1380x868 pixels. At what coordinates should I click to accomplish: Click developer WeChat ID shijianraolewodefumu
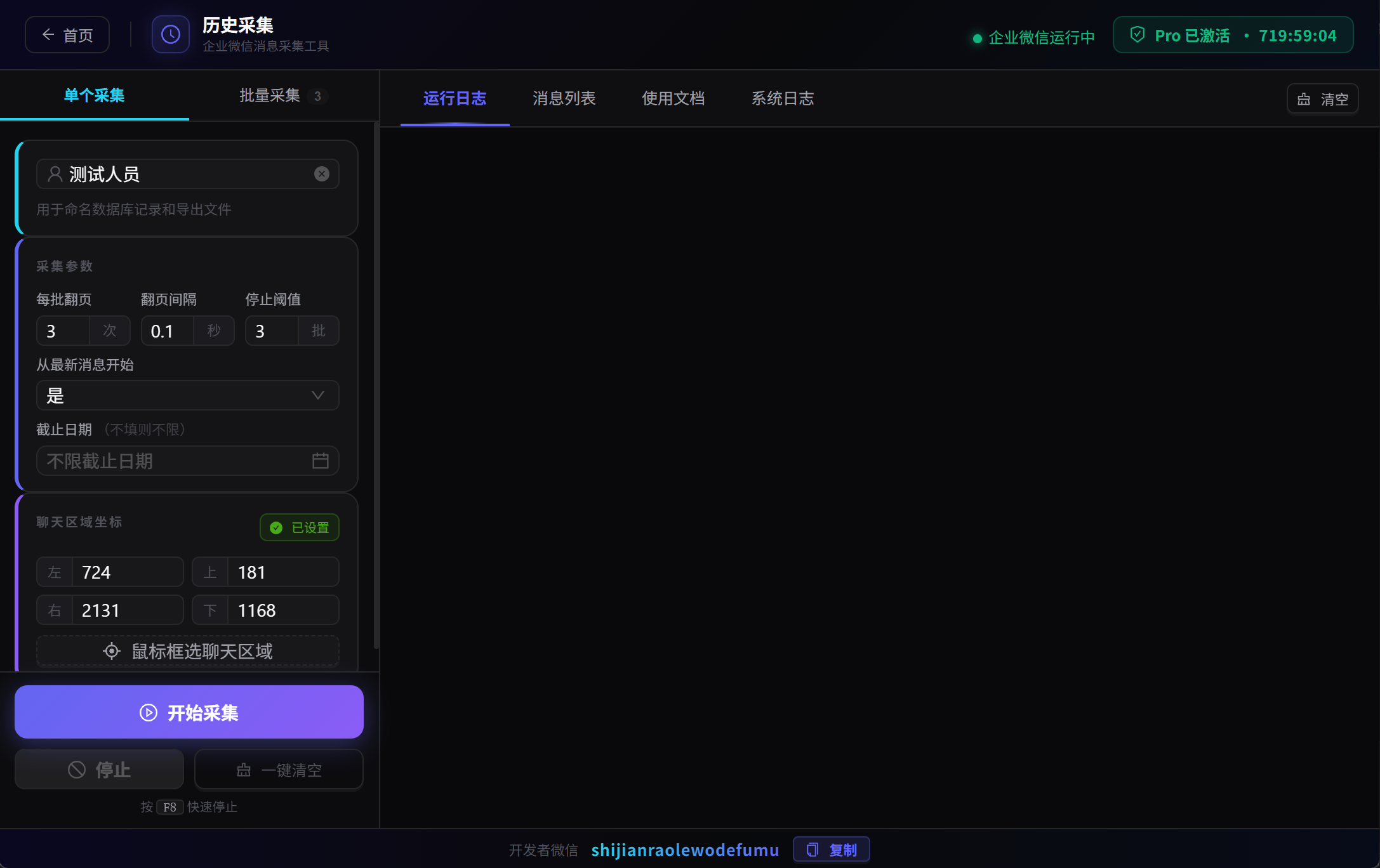(x=685, y=850)
